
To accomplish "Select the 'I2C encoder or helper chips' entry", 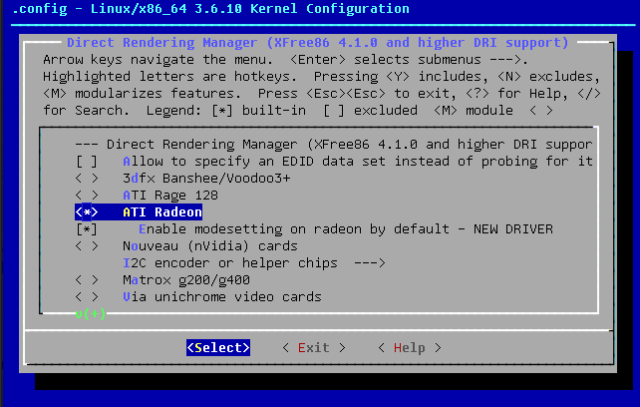I will pyautogui.click(x=230, y=263).
